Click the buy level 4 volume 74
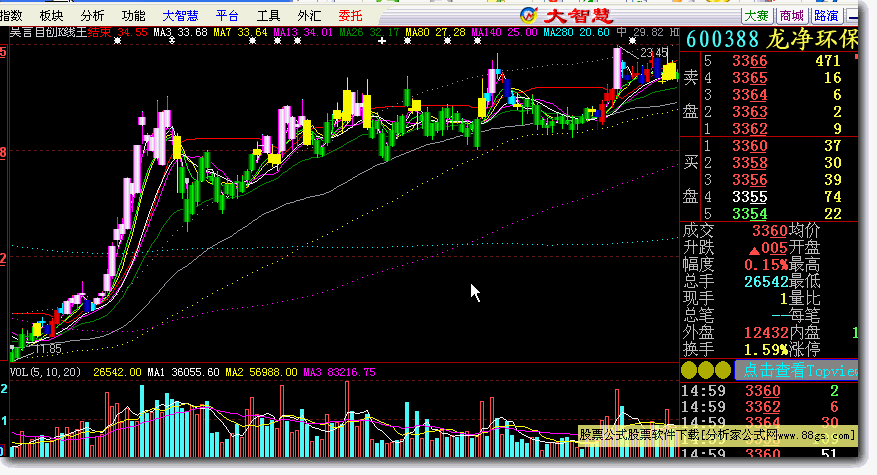The image size is (877, 475). [x=832, y=197]
